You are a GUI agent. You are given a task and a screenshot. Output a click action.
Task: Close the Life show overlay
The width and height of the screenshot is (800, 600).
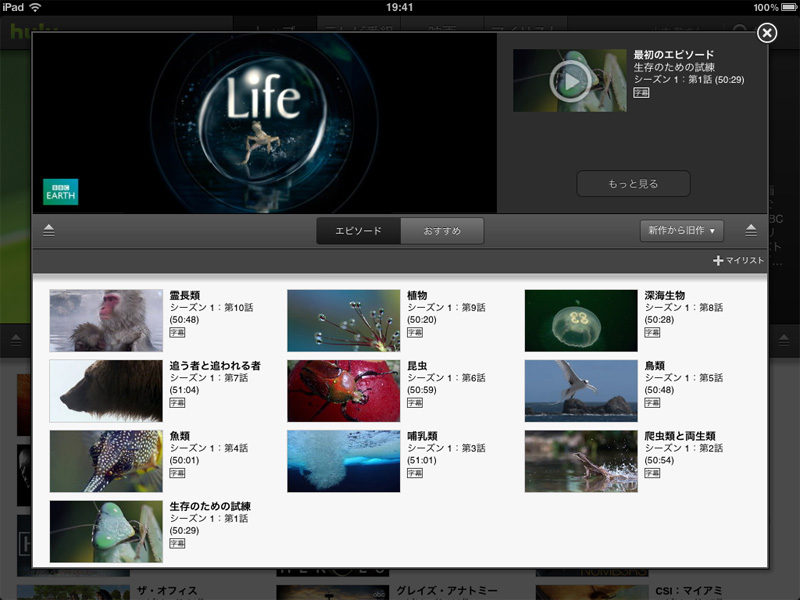click(x=766, y=33)
